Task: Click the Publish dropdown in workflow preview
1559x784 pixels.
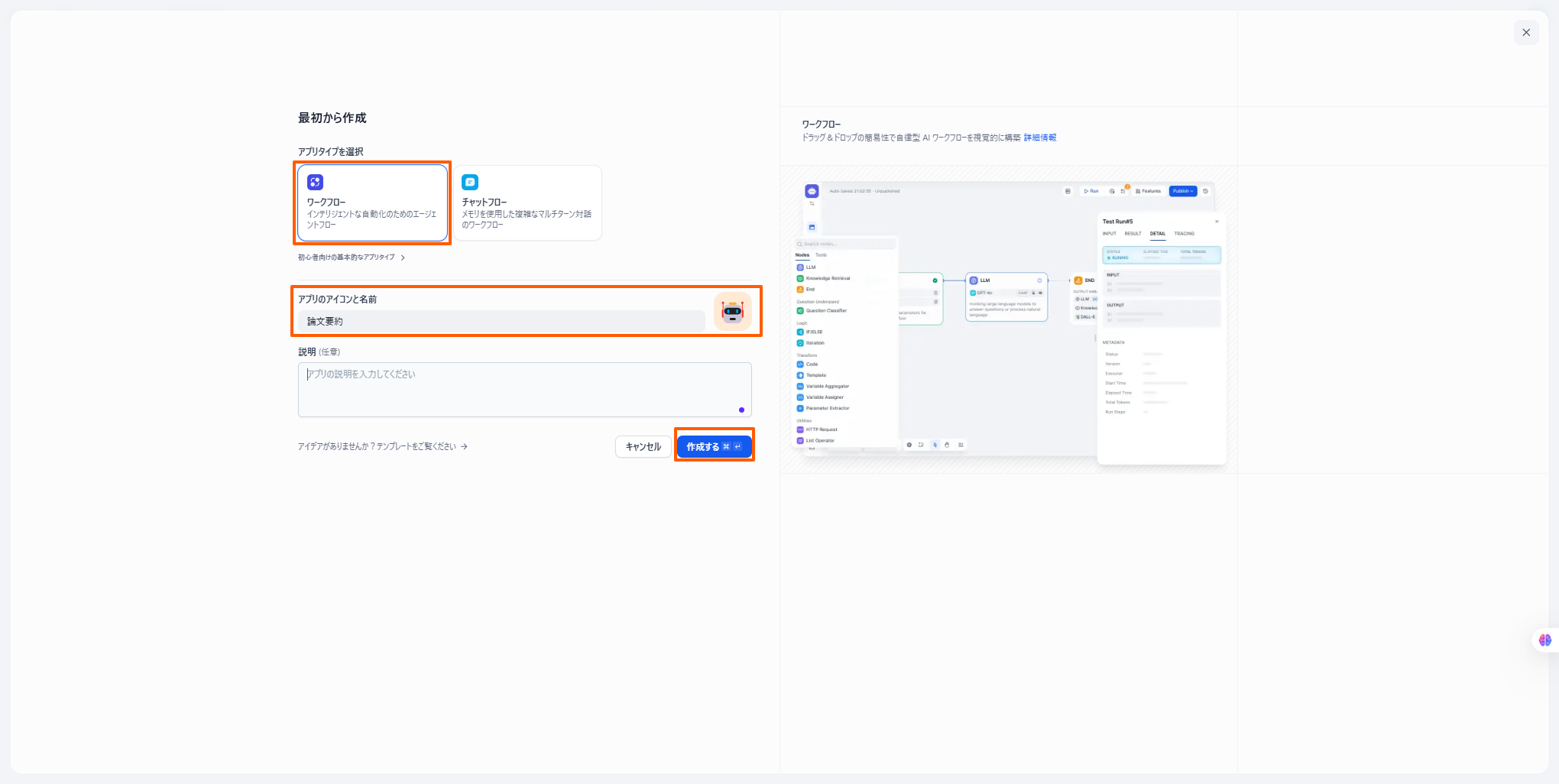Action: (x=1182, y=191)
